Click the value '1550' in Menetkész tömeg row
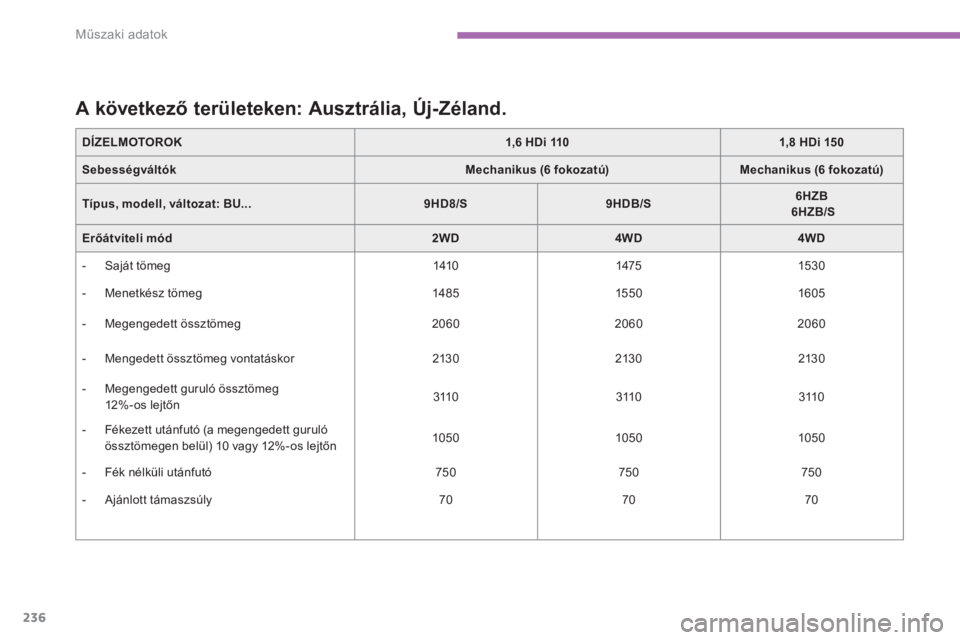 coord(629,293)
